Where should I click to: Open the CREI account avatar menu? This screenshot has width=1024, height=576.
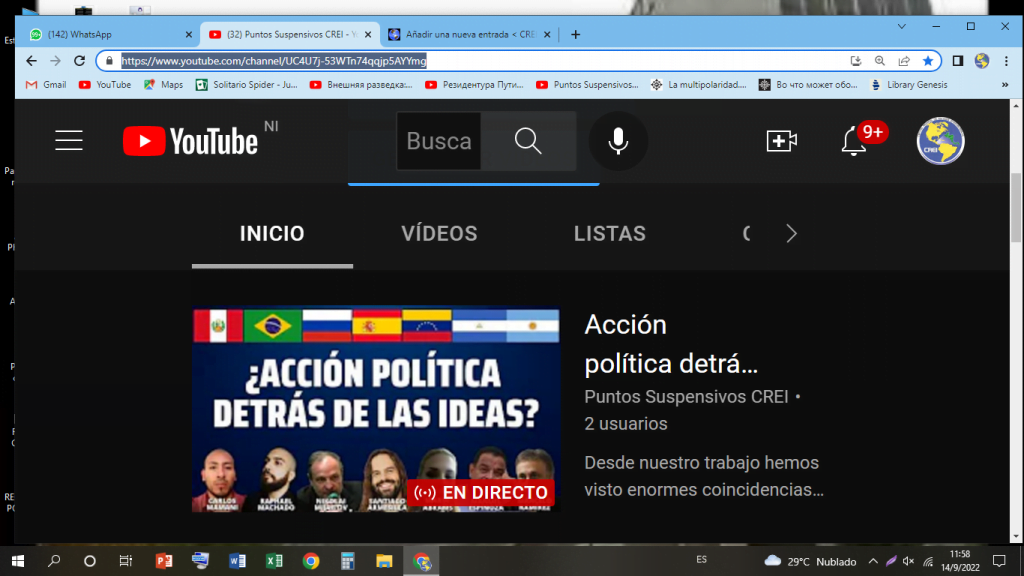940,141
